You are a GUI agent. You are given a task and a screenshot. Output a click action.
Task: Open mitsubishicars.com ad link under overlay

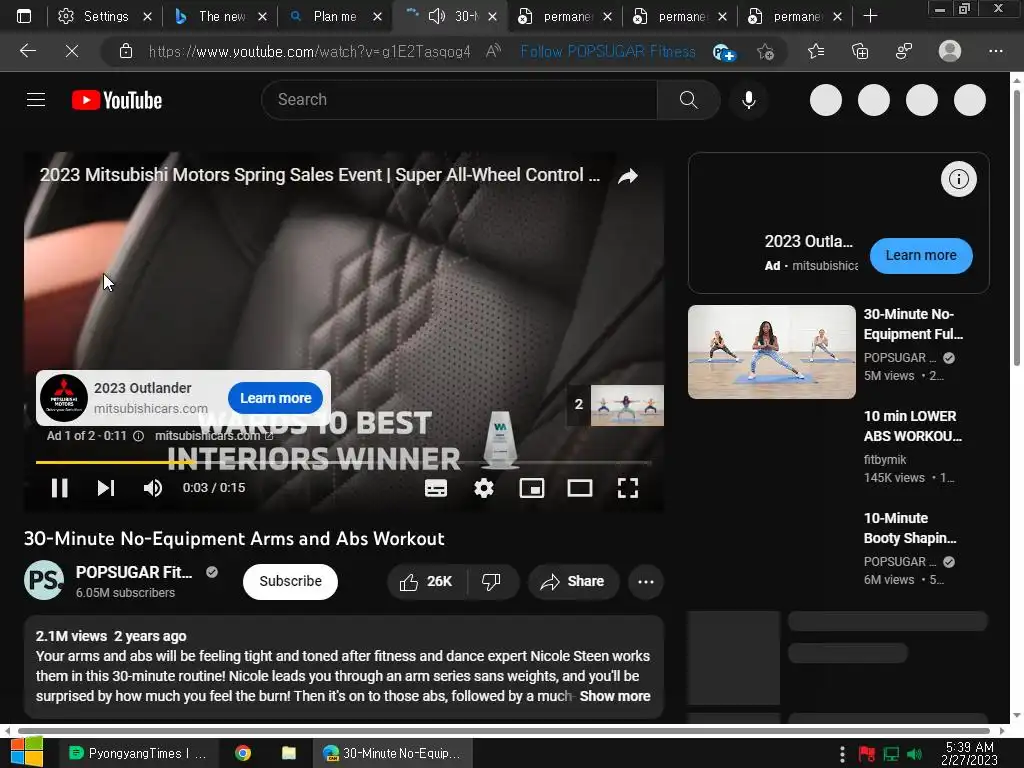point(214,436)
